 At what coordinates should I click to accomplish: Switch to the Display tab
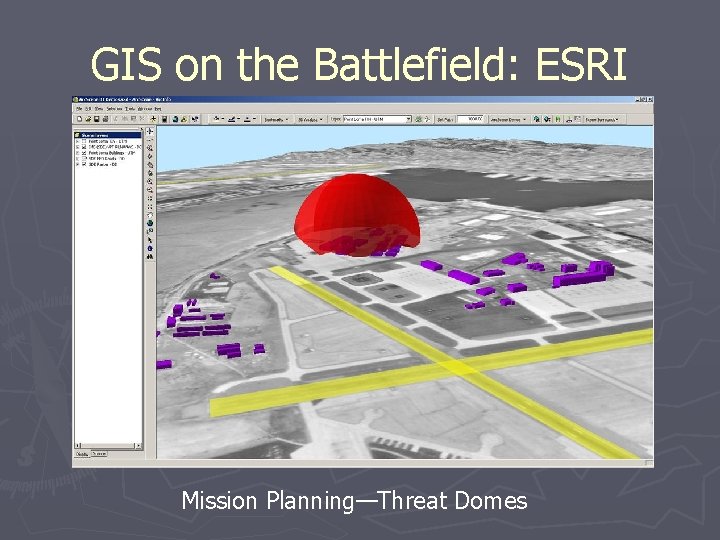click(x=82, y=454)
